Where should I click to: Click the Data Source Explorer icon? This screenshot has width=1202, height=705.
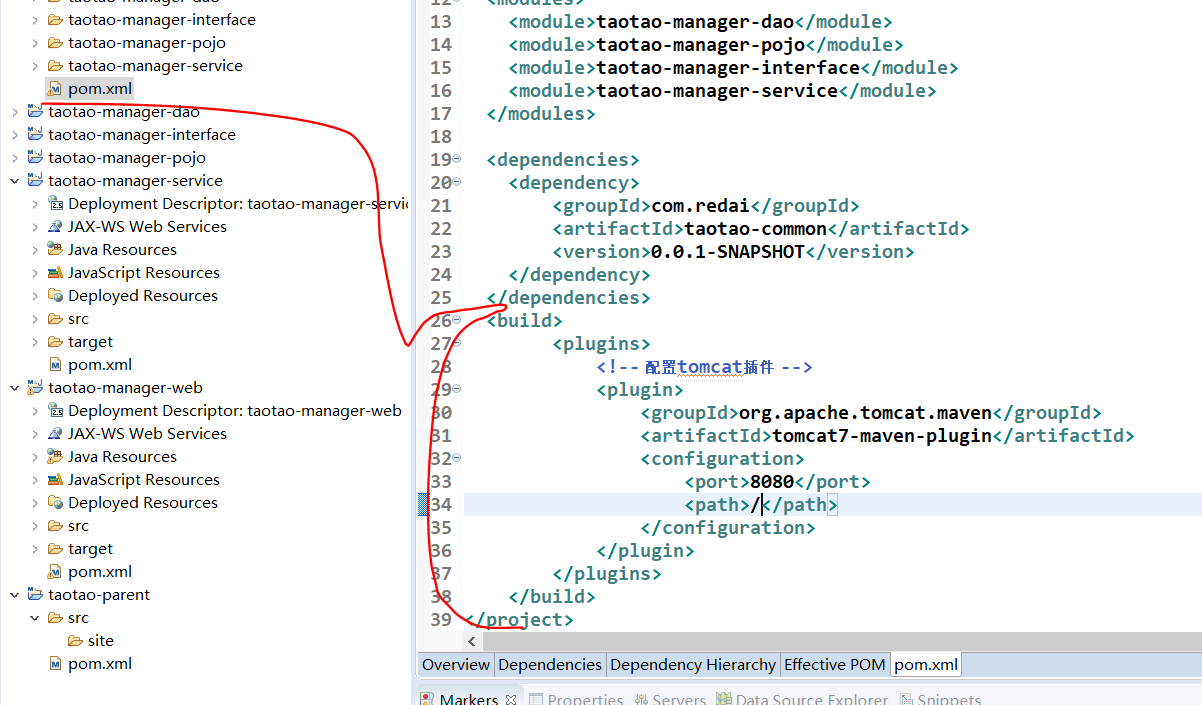coord(724,699)
